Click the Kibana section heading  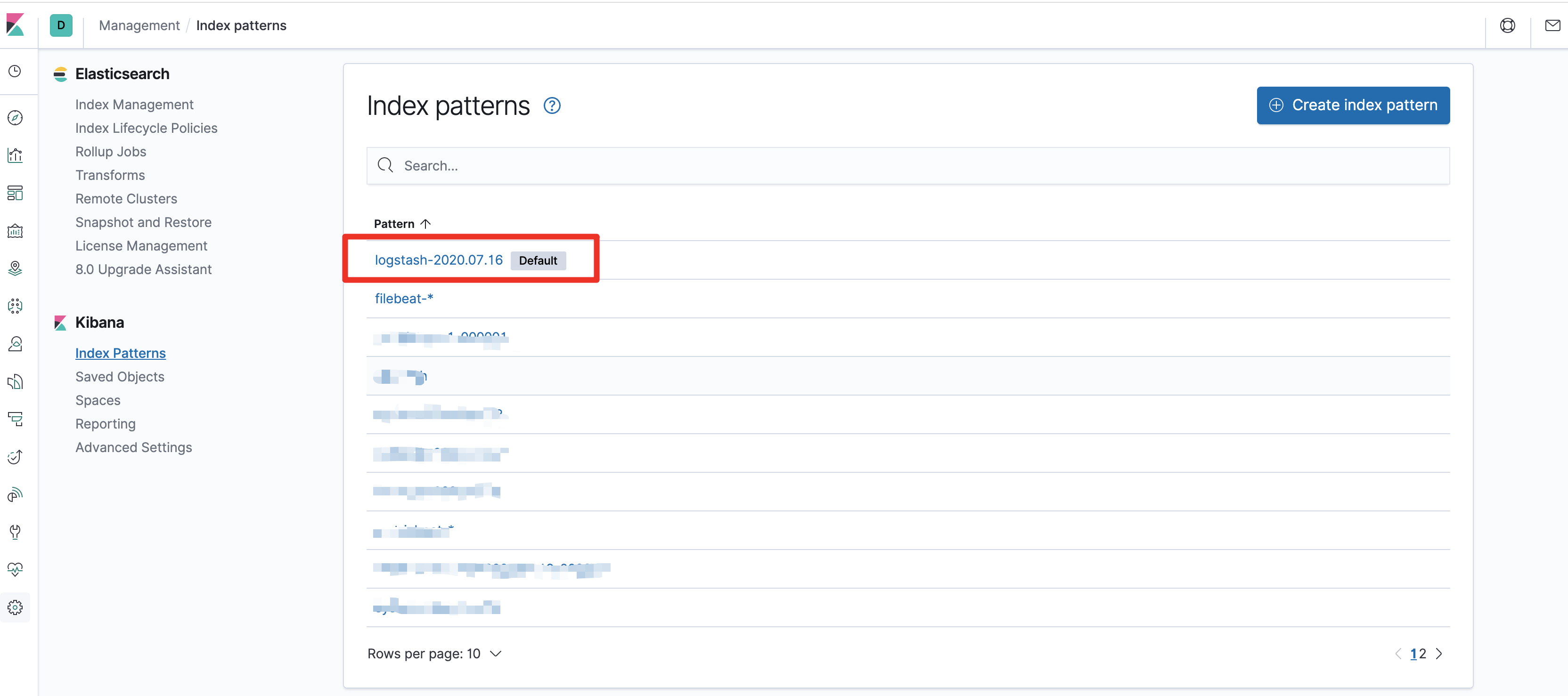pyautogui.click(x=100, y=323)
